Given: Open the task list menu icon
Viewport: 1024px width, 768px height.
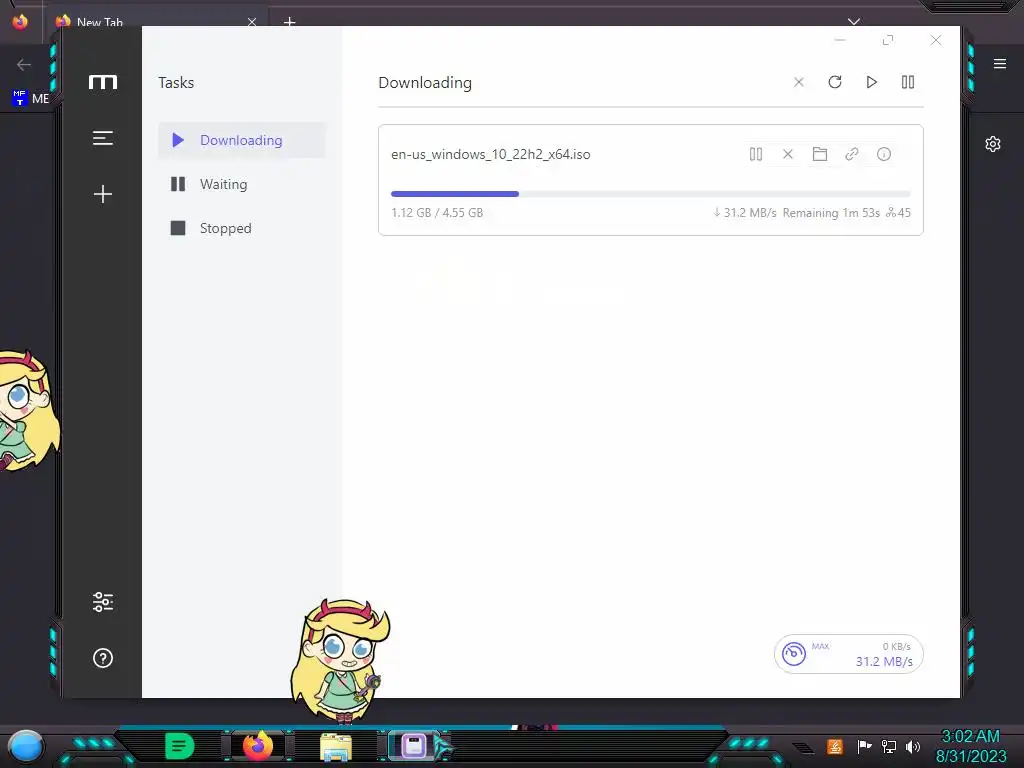Looking at the screenshot, I should click(x=103, y=138).
